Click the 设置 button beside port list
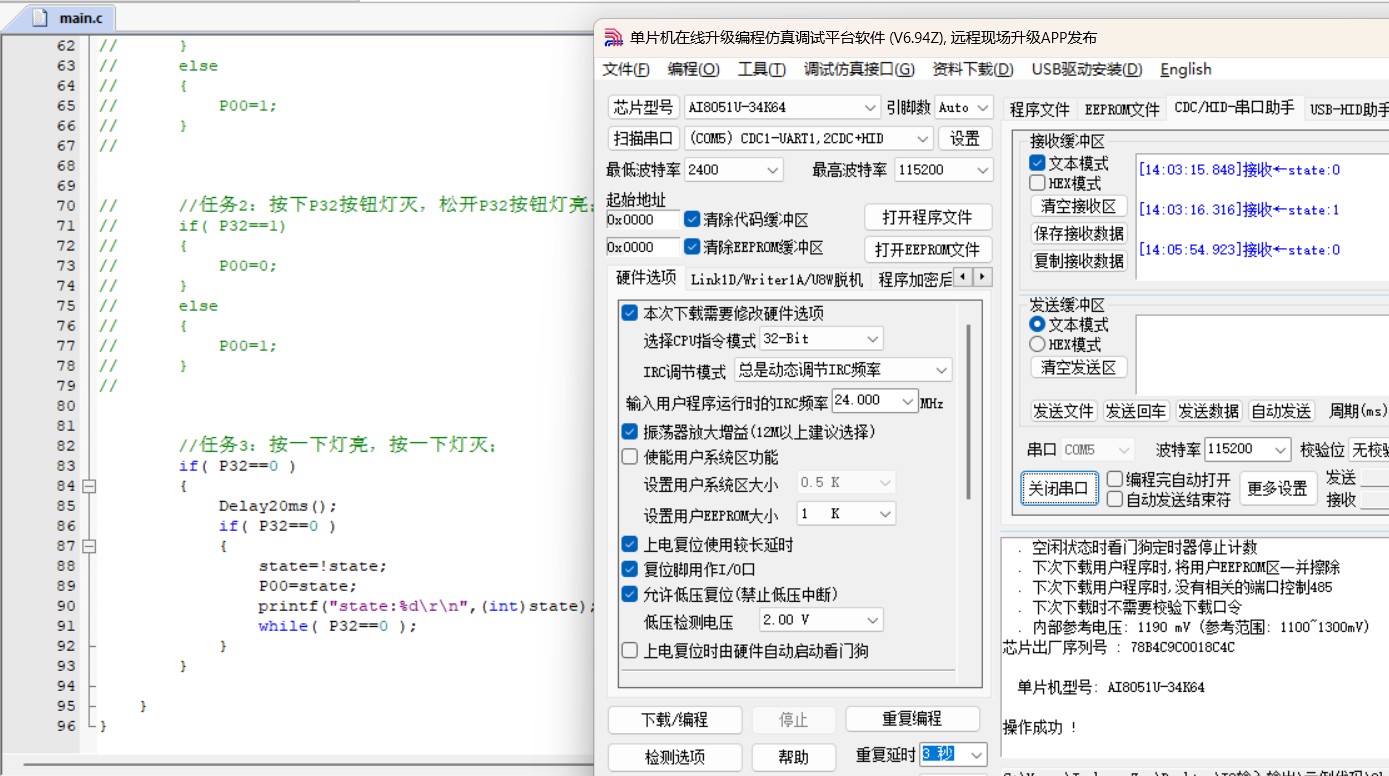1389x776 pixels. (965, 138)
